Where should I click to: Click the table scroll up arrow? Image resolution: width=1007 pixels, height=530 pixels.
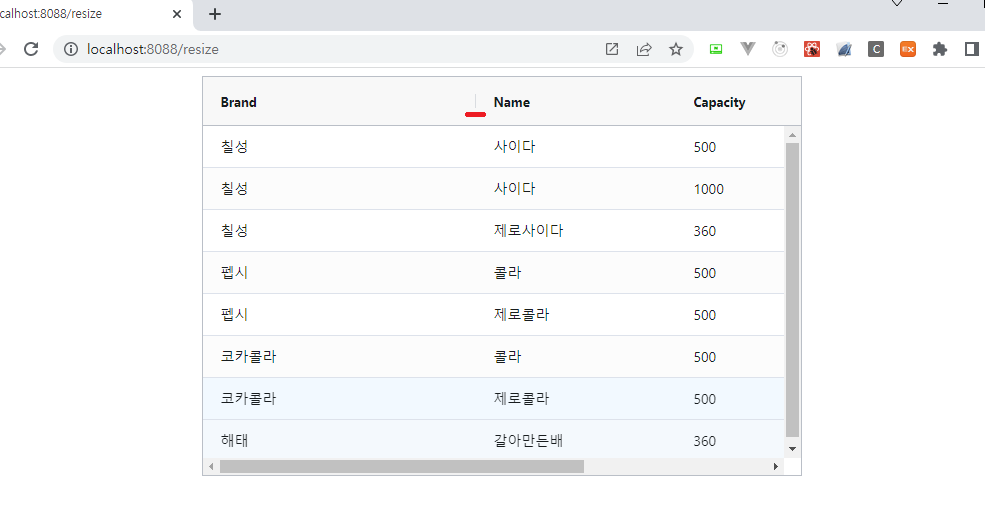click(792, 135)
